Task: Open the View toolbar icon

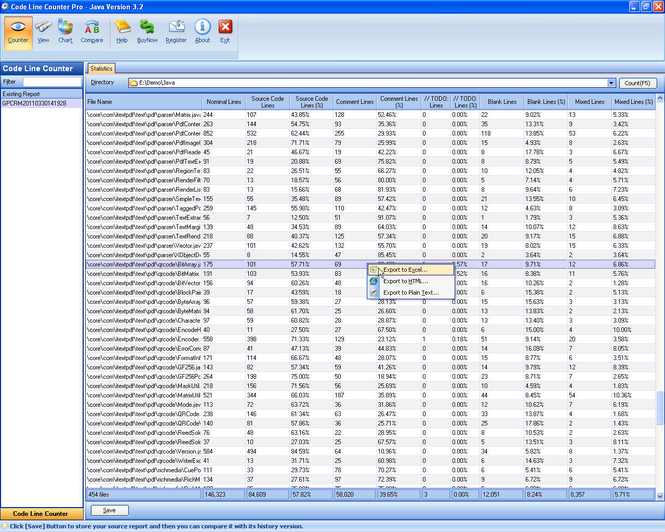Action: coord(43,31)
